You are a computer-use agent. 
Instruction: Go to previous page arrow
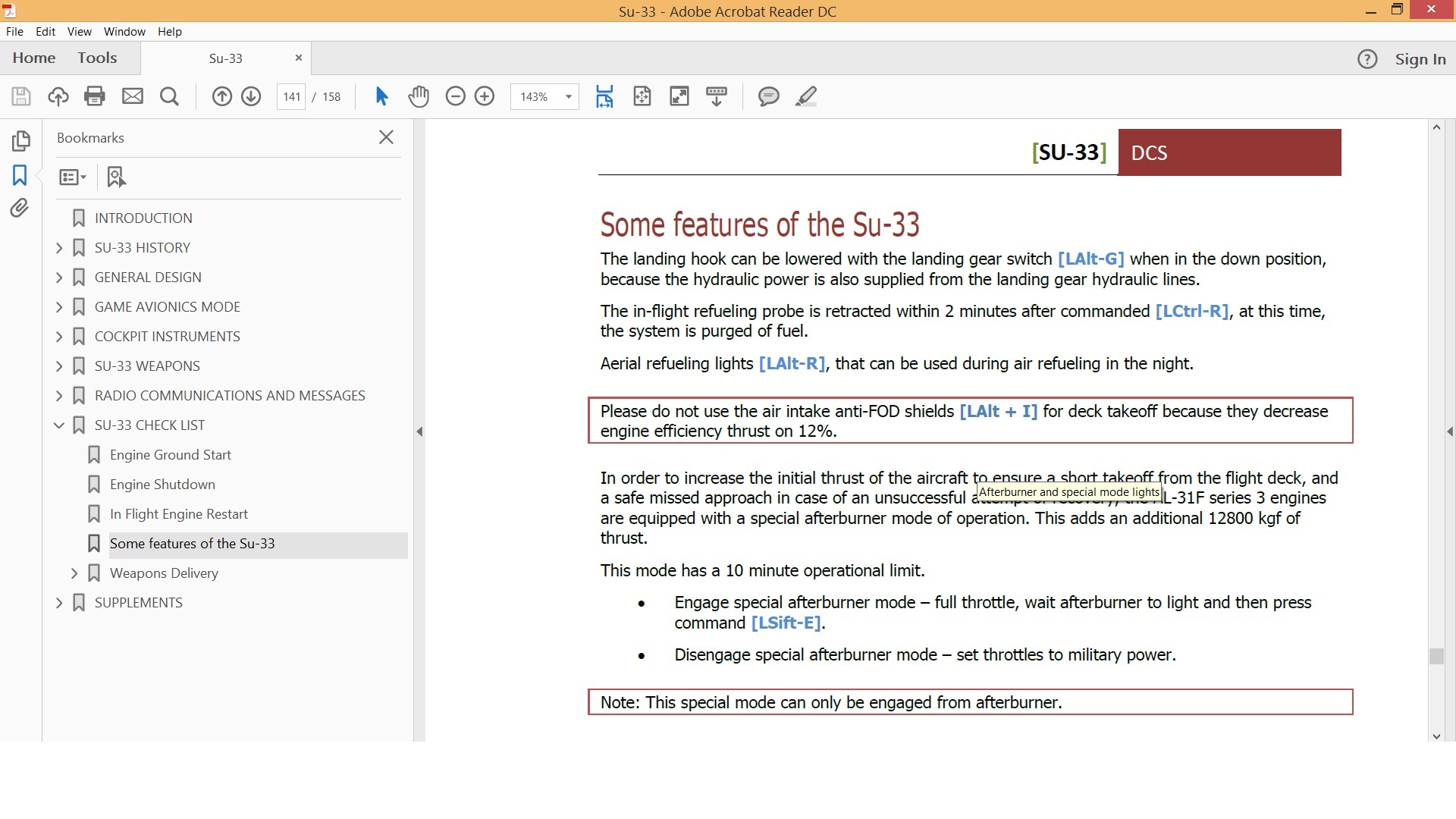[221, 96]
